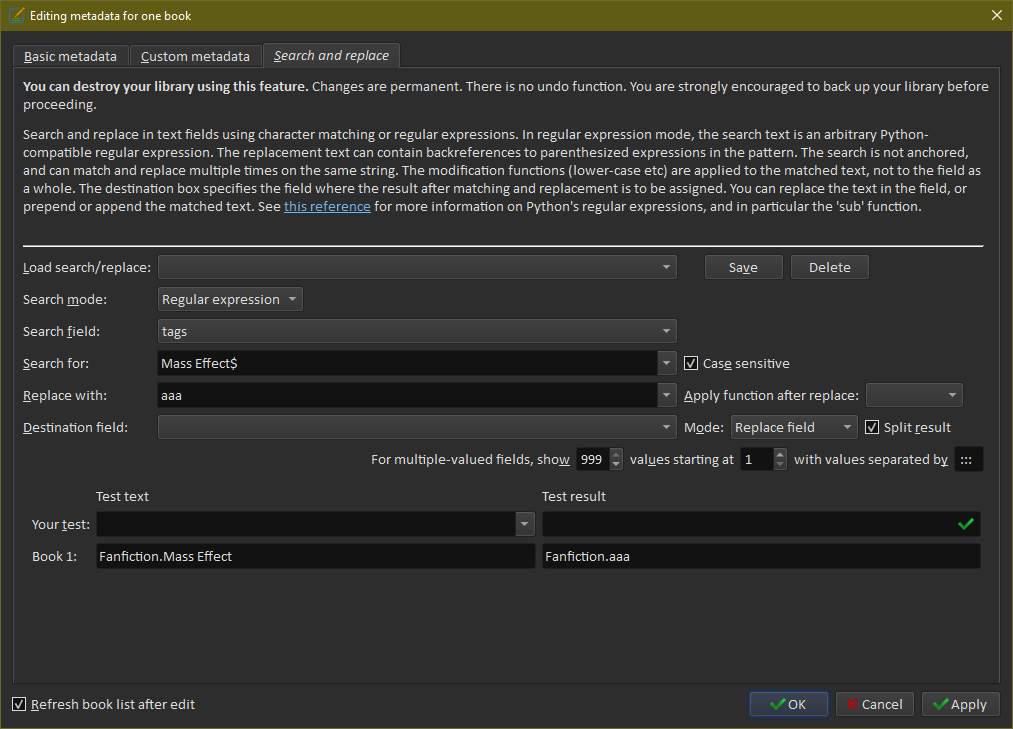The height and width of the screenshot is (729, 1013).
Task: Open the Load search/replace combo box
Action: tap(417, 267)
